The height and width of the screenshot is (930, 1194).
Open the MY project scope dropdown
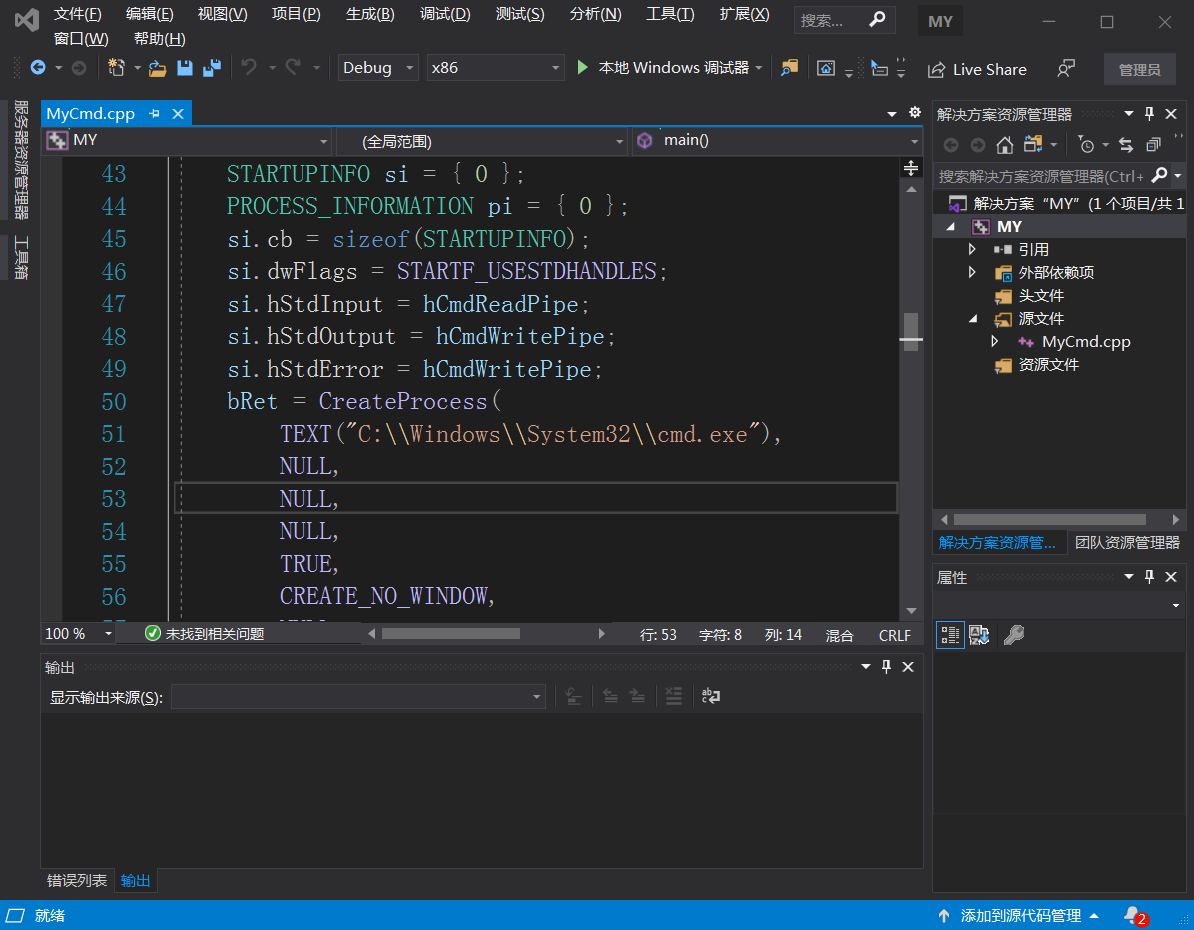(x=187, y=140)
